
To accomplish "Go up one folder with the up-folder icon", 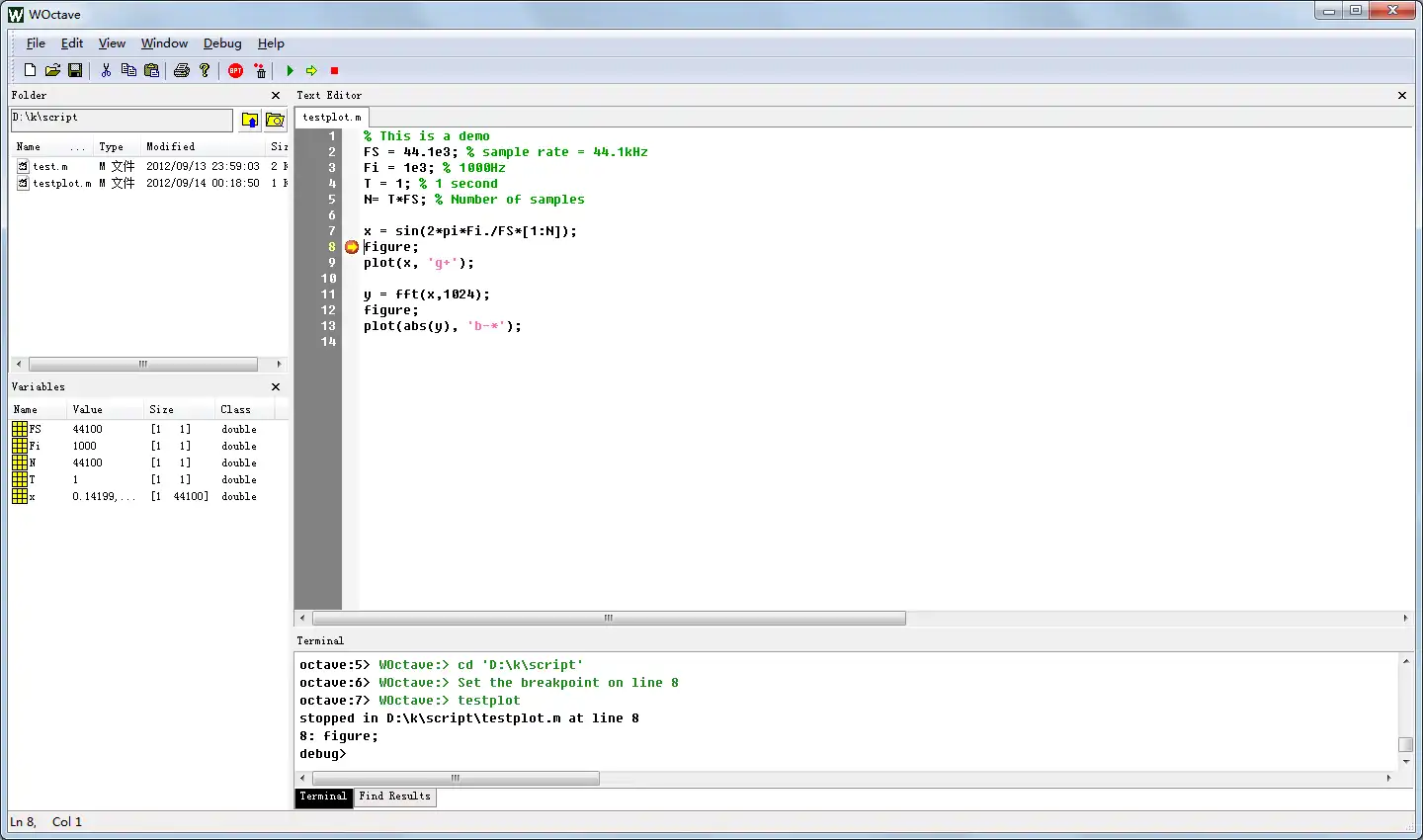I will 250,120.
